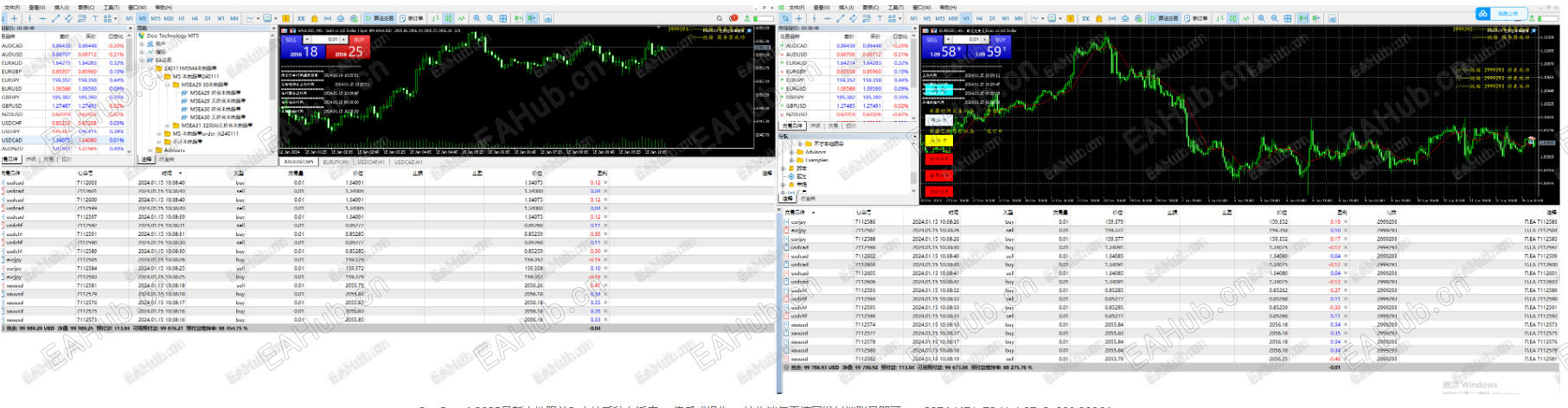Click zoom in magnifier in right window toolbar
Image resolution: width=1568 pixels, height=408 pixels.
[x=1261, y=18]
